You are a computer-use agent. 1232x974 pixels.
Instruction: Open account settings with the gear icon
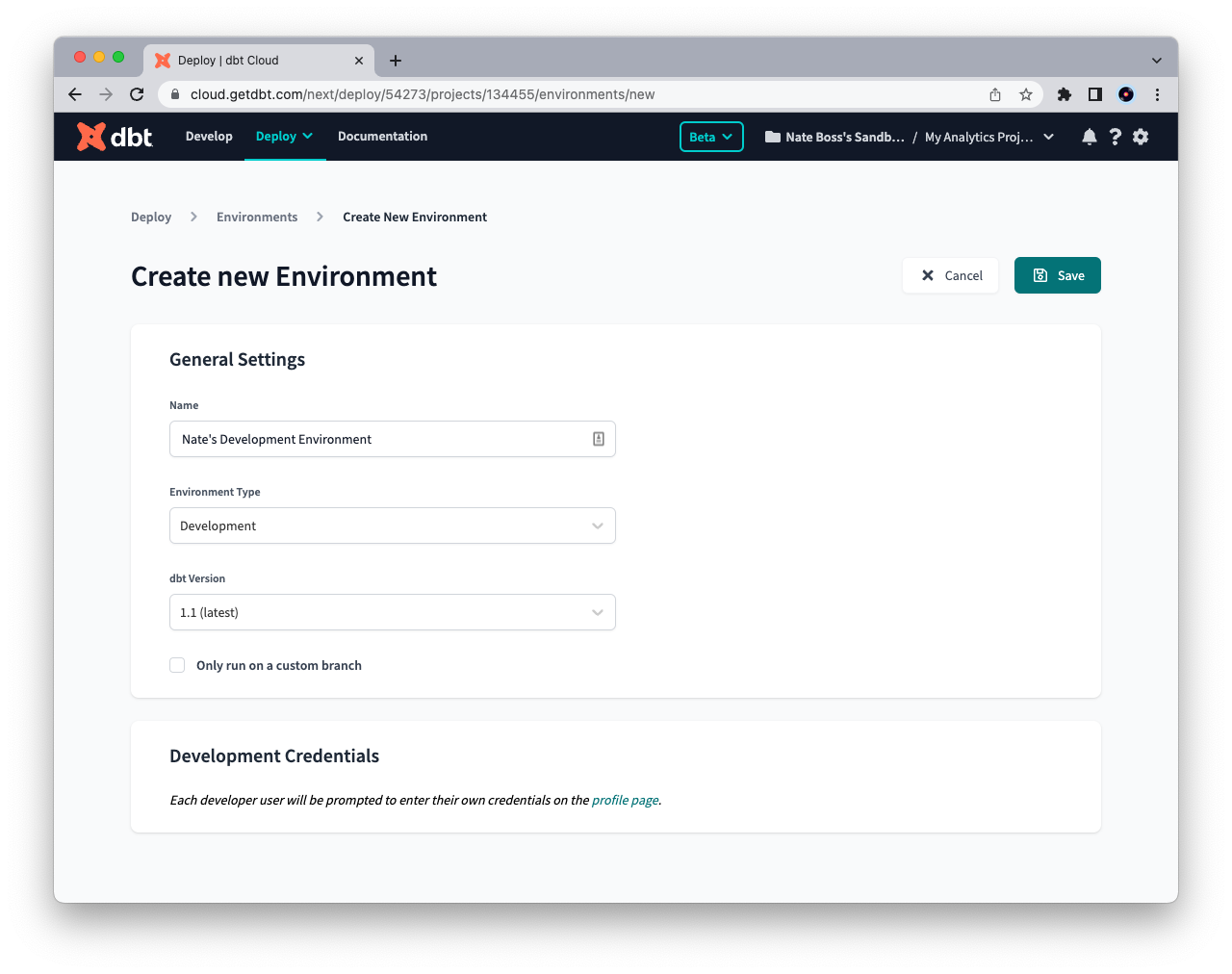coord(1140,136)
